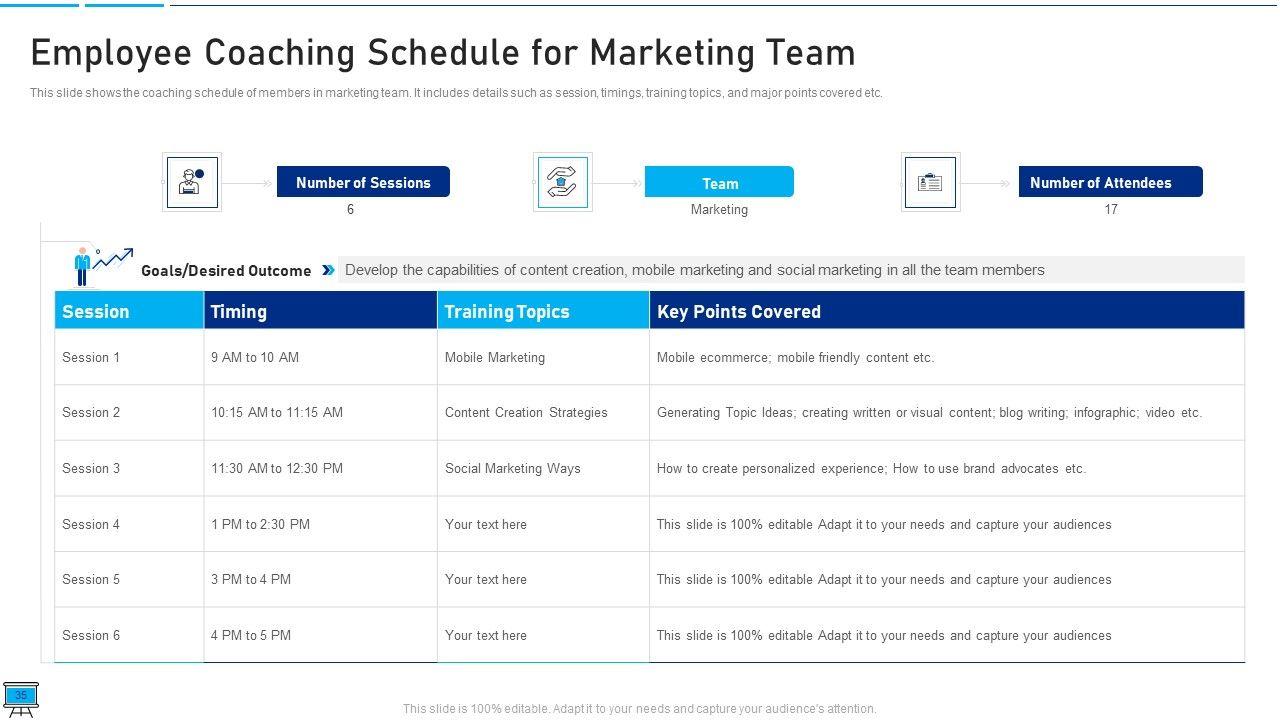
Task: Select the light blue Team button
Action: [719, 182]
